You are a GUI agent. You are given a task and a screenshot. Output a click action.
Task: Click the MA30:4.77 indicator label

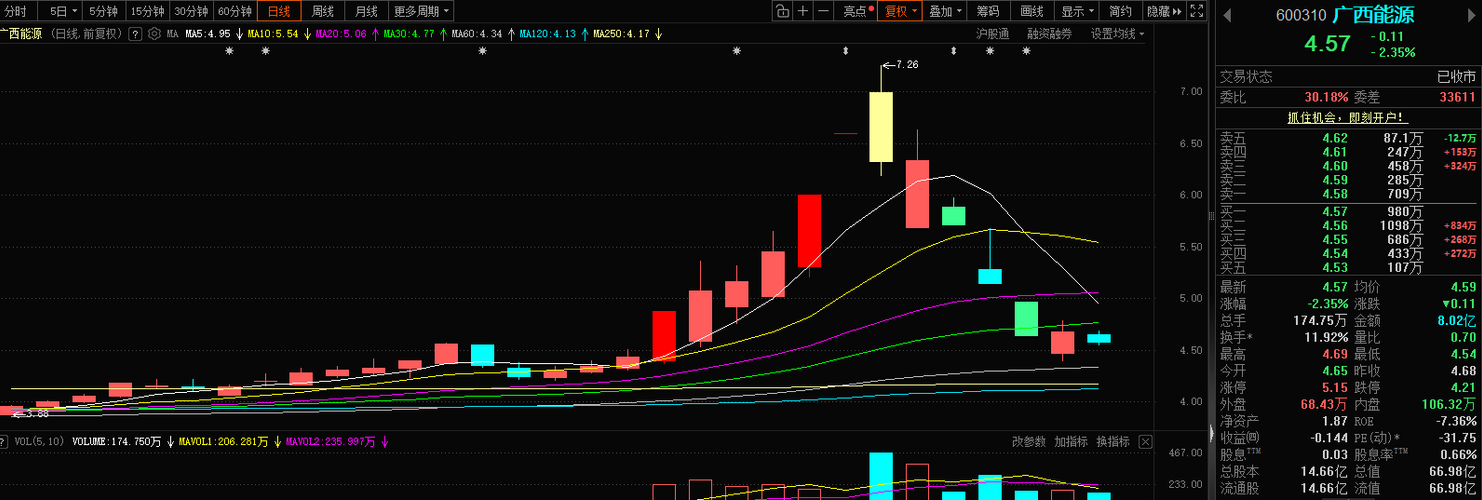[409, 33]
